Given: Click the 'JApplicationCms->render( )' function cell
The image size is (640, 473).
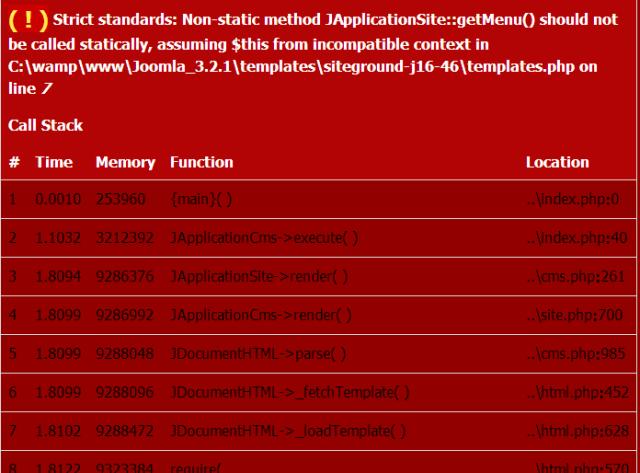Looking at the screenshot, I should (x=261, y=315).
